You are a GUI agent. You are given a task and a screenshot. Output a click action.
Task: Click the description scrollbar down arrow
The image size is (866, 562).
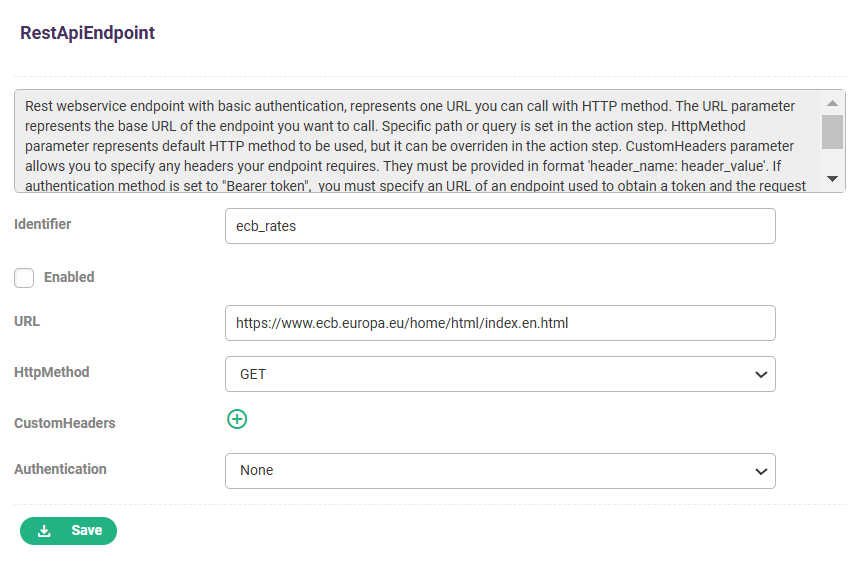(x=832, y=179)
